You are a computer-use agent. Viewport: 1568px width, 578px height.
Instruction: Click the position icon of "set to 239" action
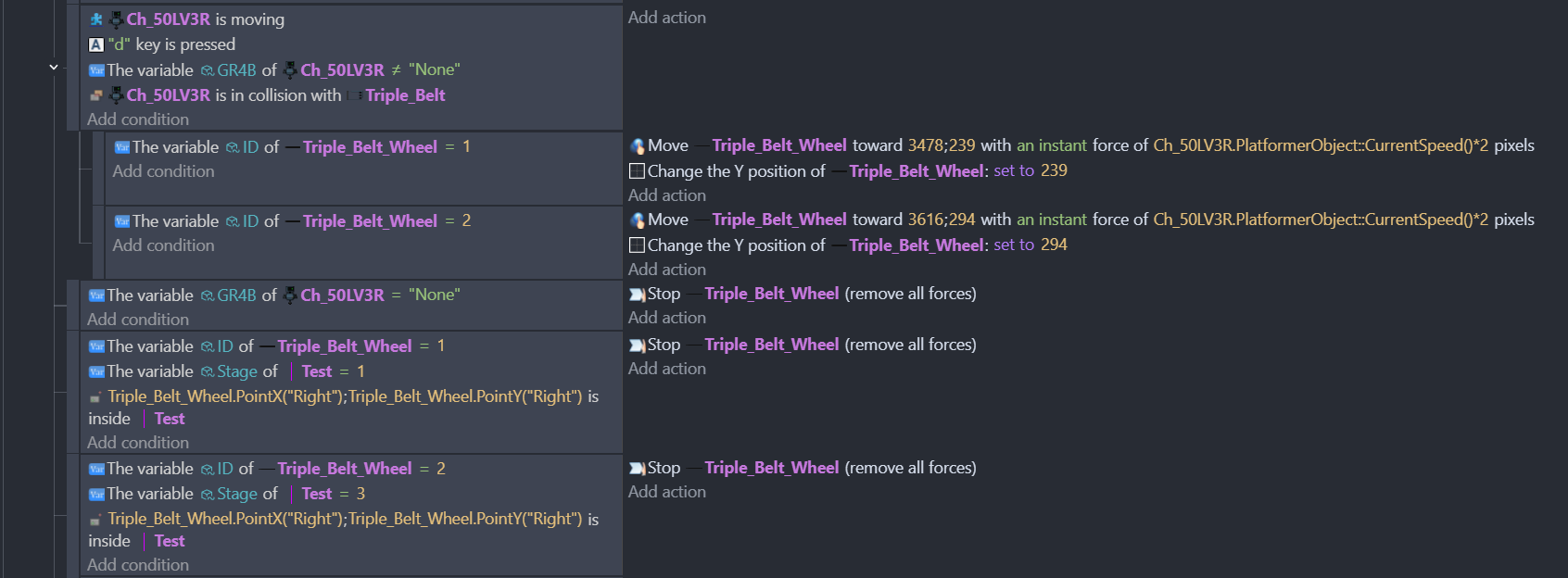click(637, 171)
